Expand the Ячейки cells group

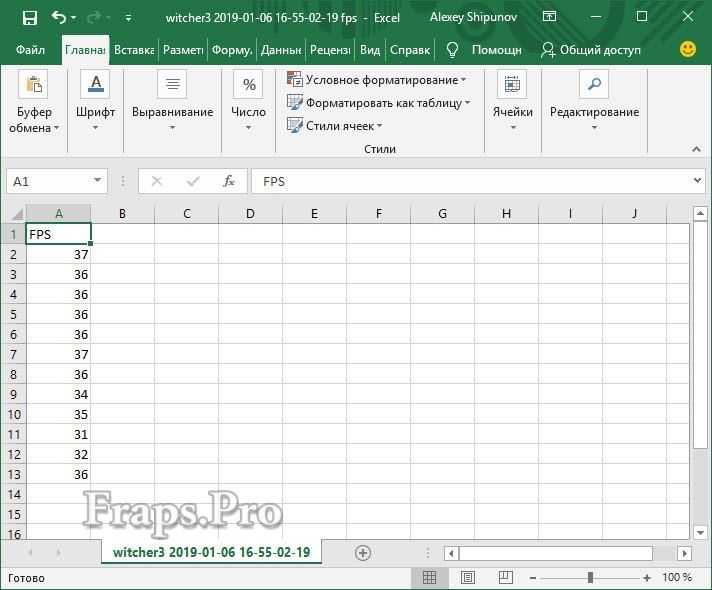tap(513, 102)
